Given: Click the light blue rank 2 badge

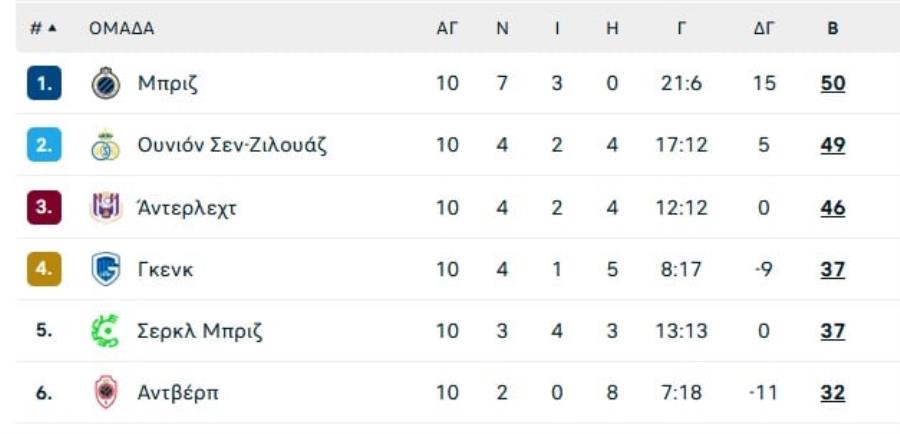Looking at the screenshot, I should pyautogui.click(x=44, y=145).
